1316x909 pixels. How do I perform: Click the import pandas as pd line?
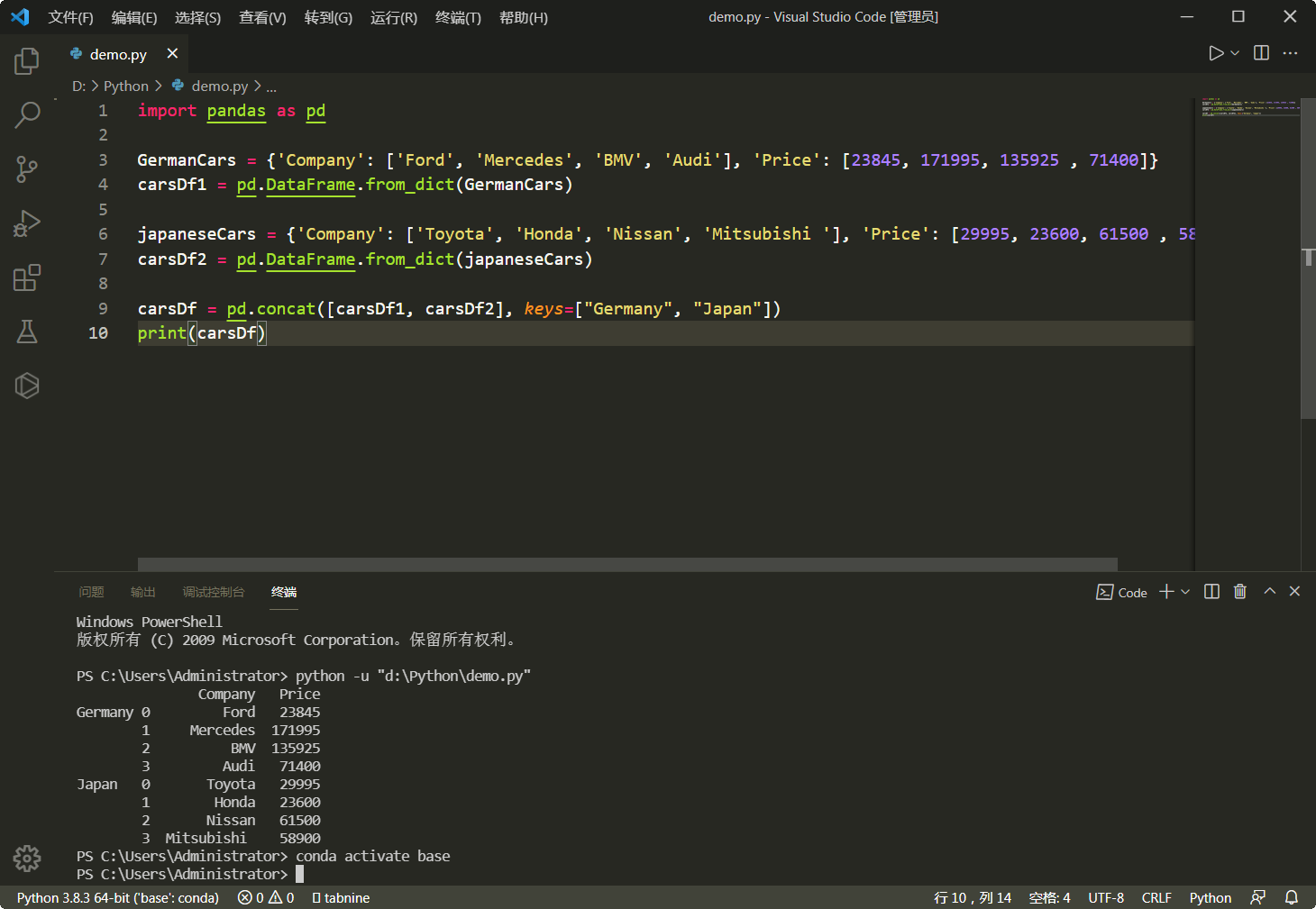point(232,111)
